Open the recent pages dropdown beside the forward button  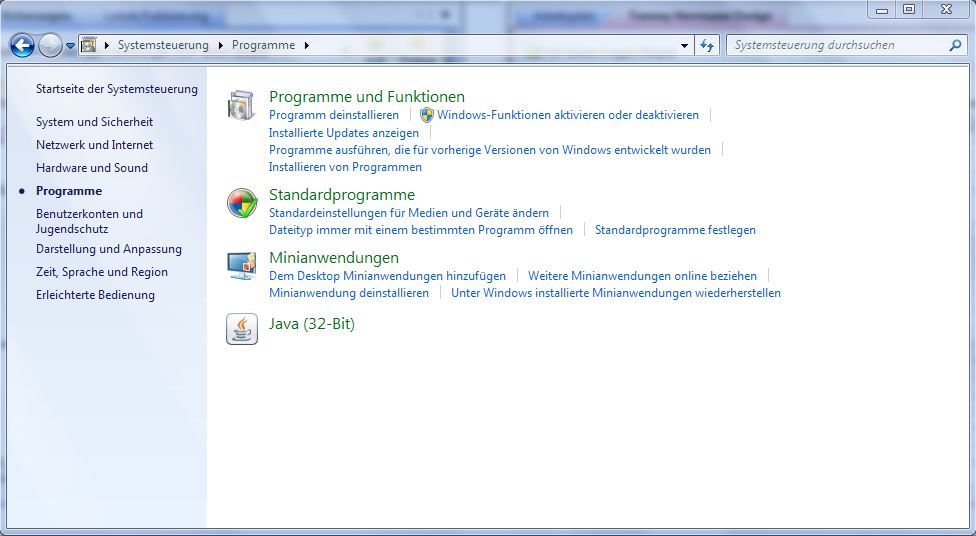[x=70, y=46]
